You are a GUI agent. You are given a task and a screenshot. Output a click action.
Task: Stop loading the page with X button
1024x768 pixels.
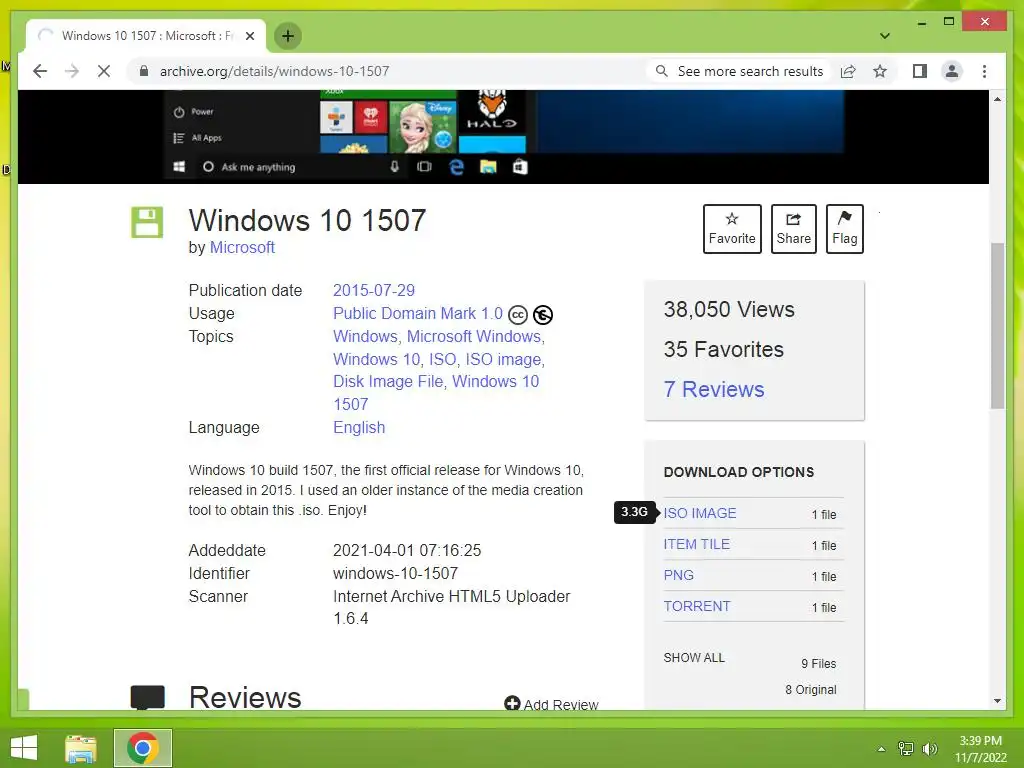click(x=104, y=71)
